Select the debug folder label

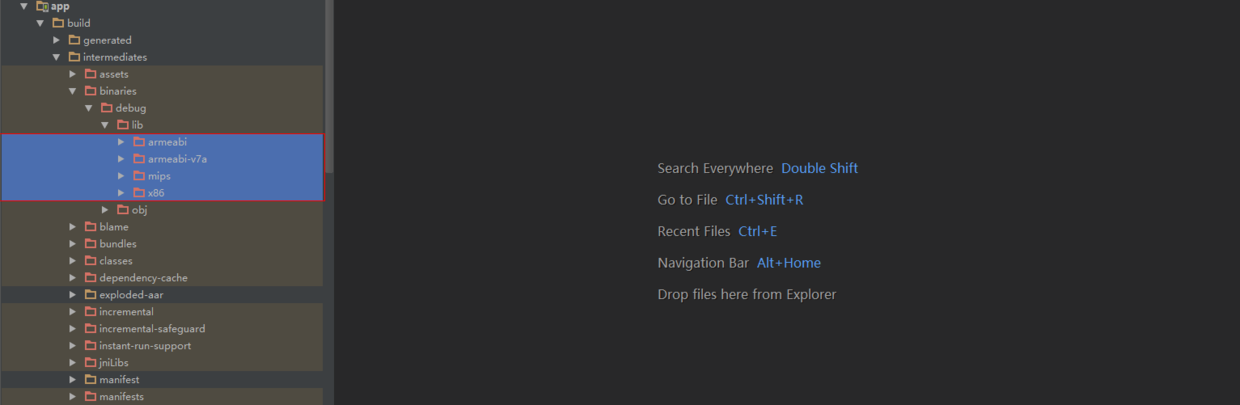pos(130,108)
